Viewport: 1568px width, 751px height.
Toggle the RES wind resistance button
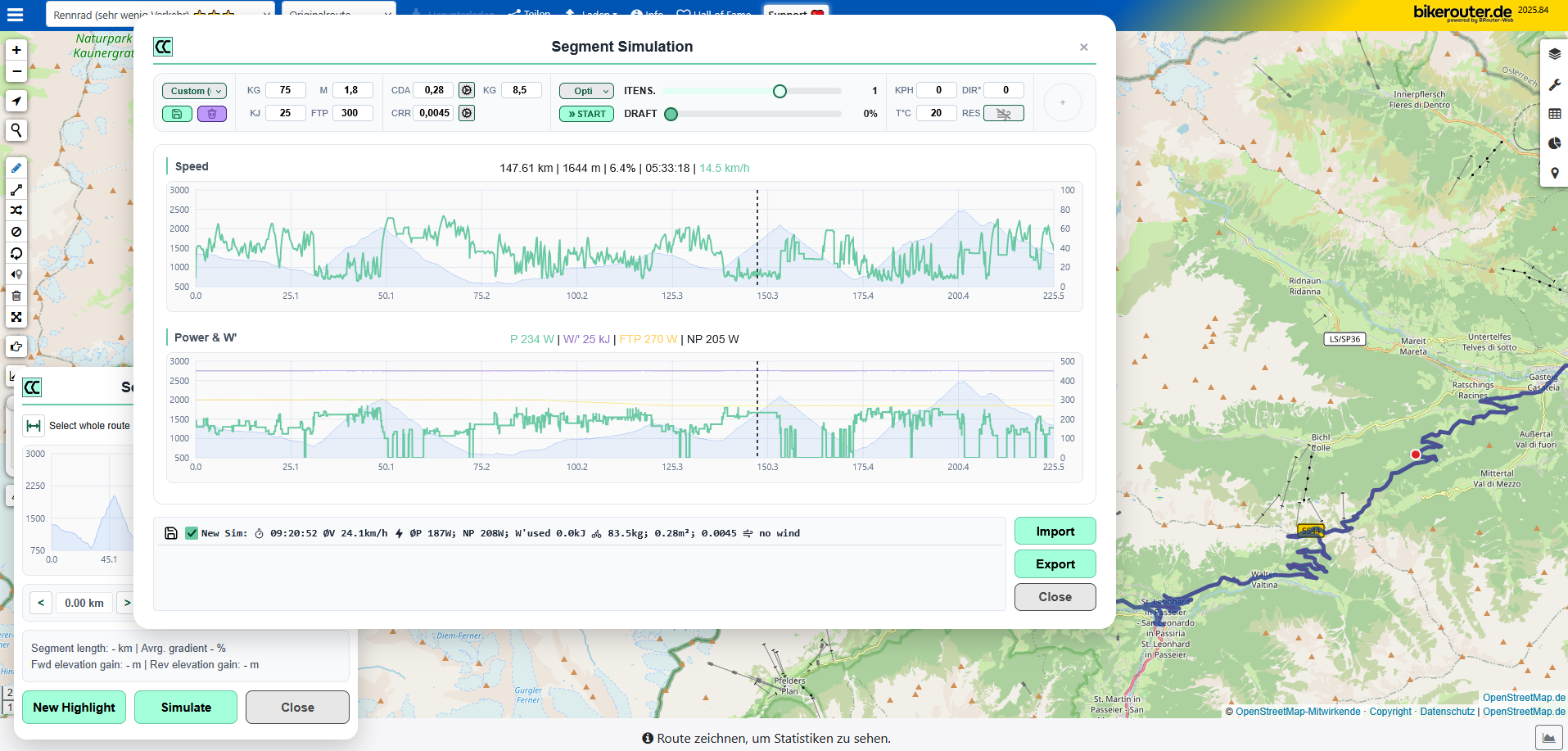click(1003, 114)
